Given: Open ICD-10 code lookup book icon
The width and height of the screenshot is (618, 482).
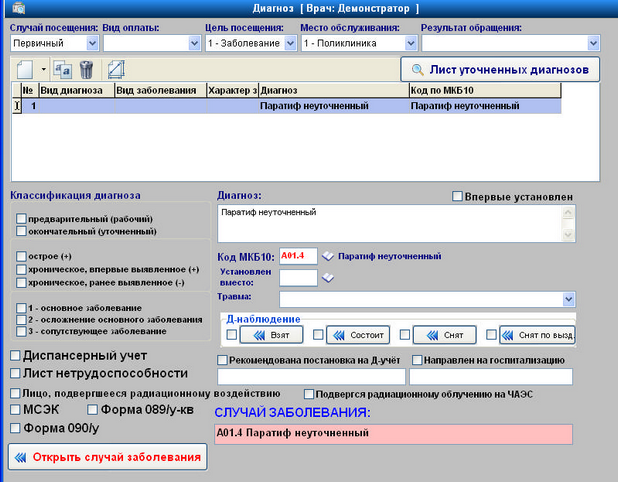Looking at the screenshot, I should pos(328,256).
